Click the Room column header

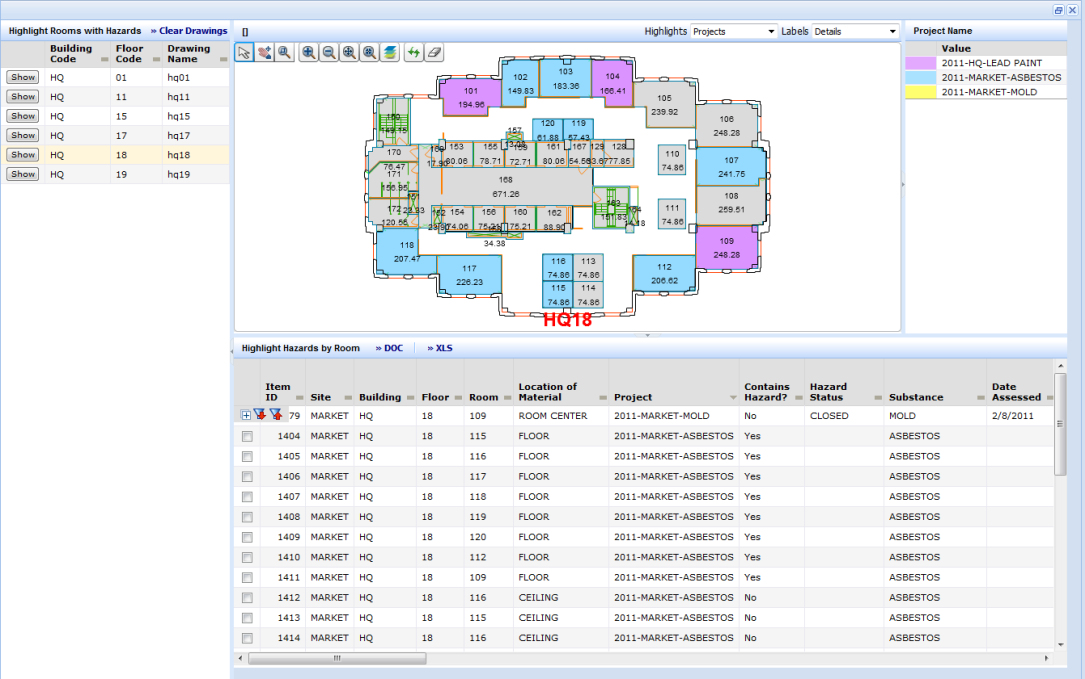click(x=483, y=397)
